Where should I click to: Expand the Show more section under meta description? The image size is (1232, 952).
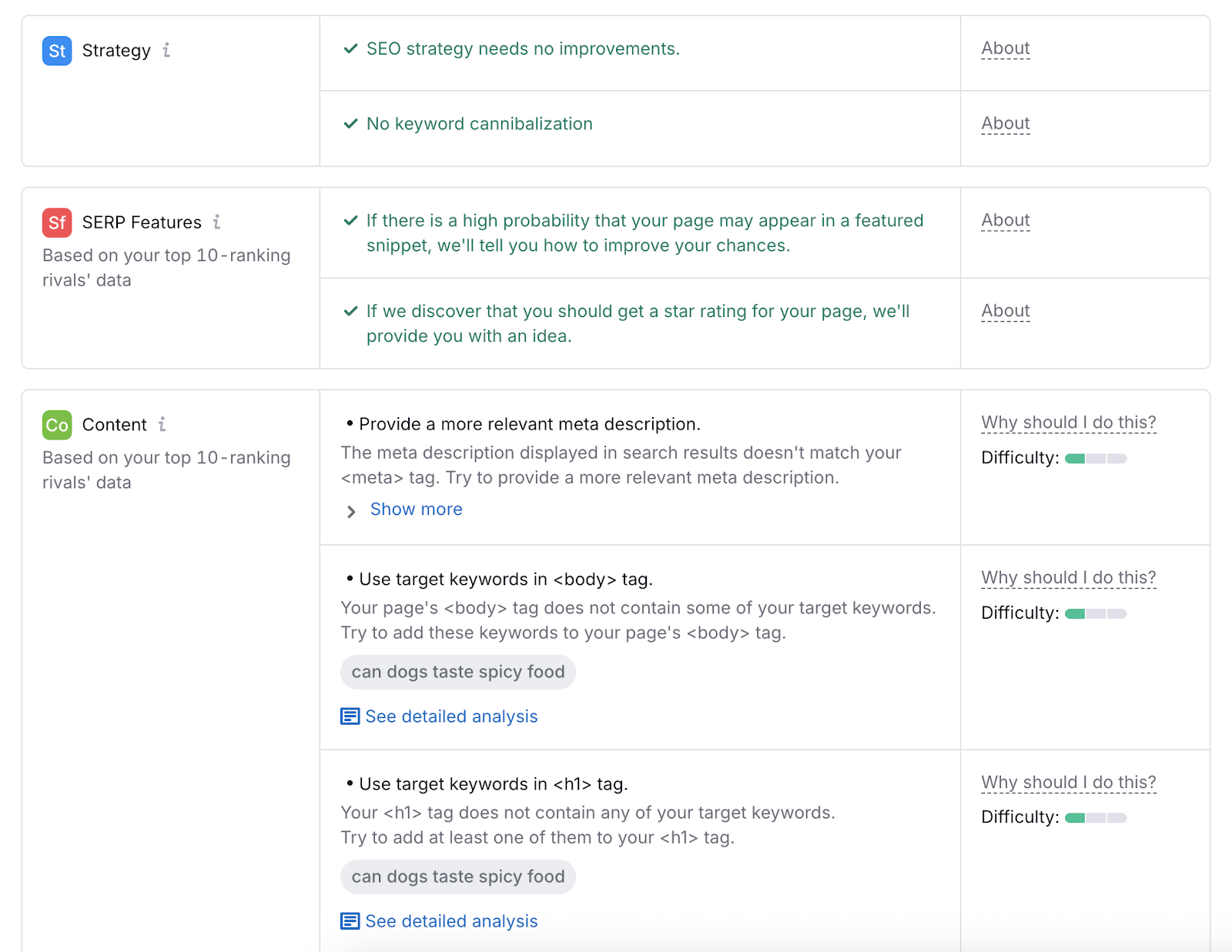[x=416, y=509]
